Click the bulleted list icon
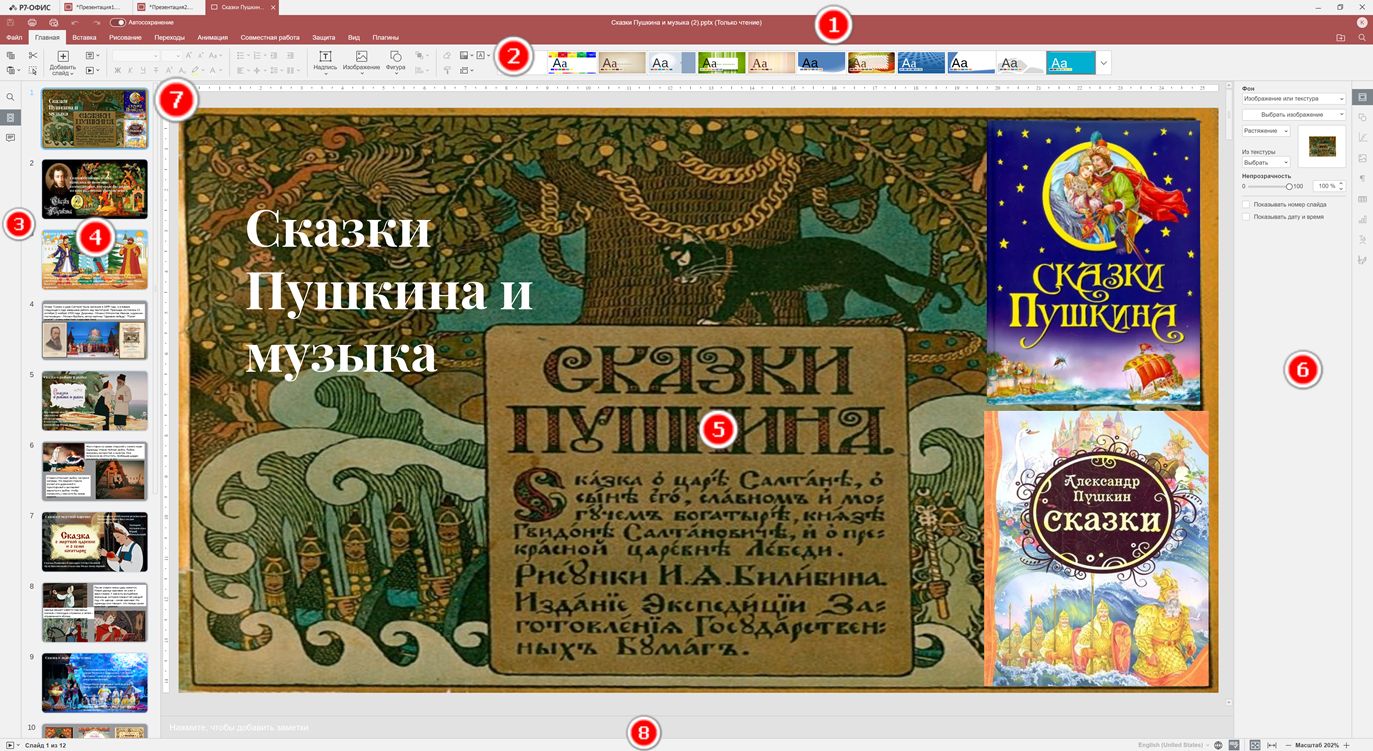Image resolution: width=1373 pixels, height=751 pixels. point(242,56)
